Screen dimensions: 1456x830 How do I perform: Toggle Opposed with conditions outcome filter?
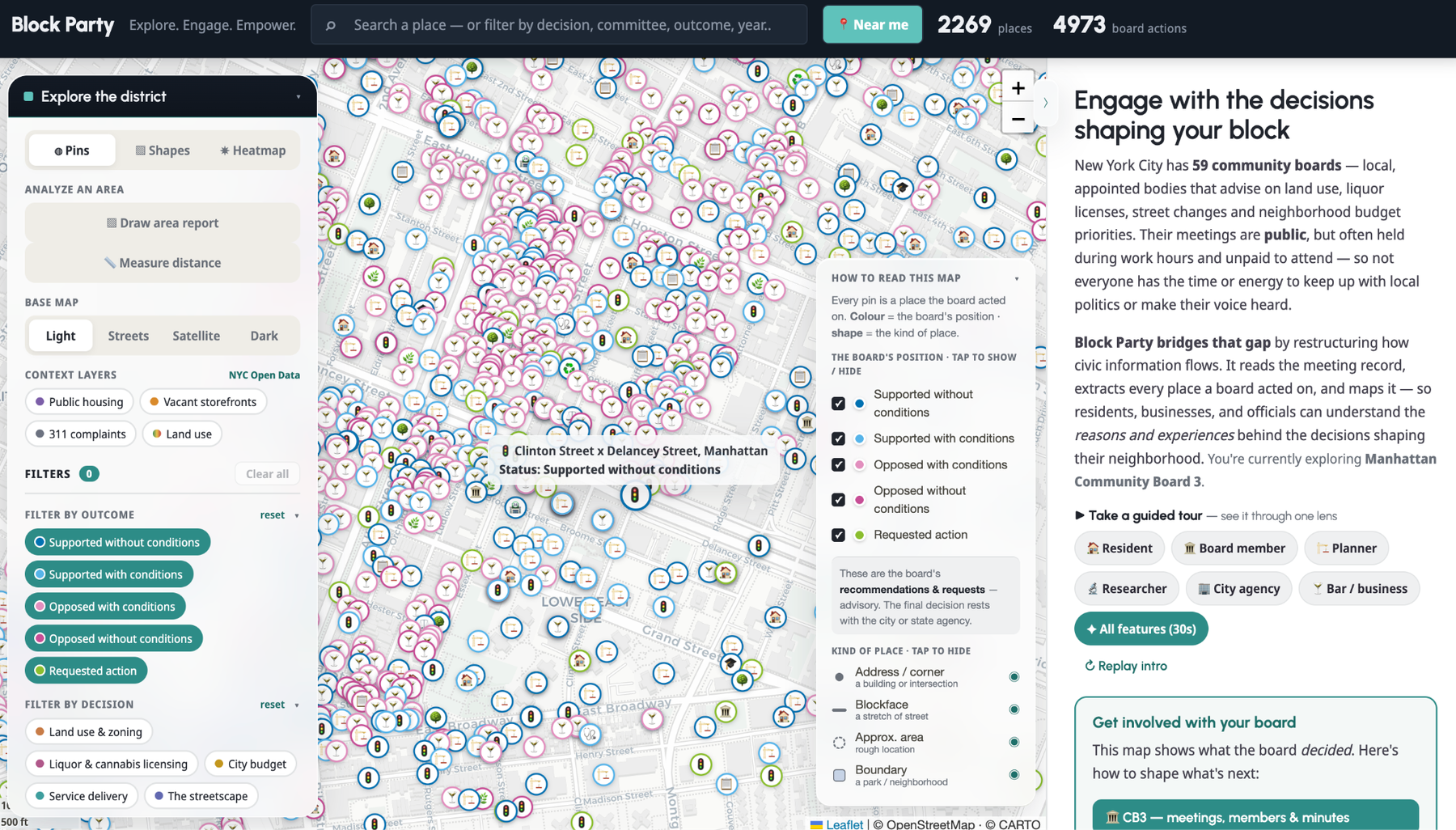point(105,607)
